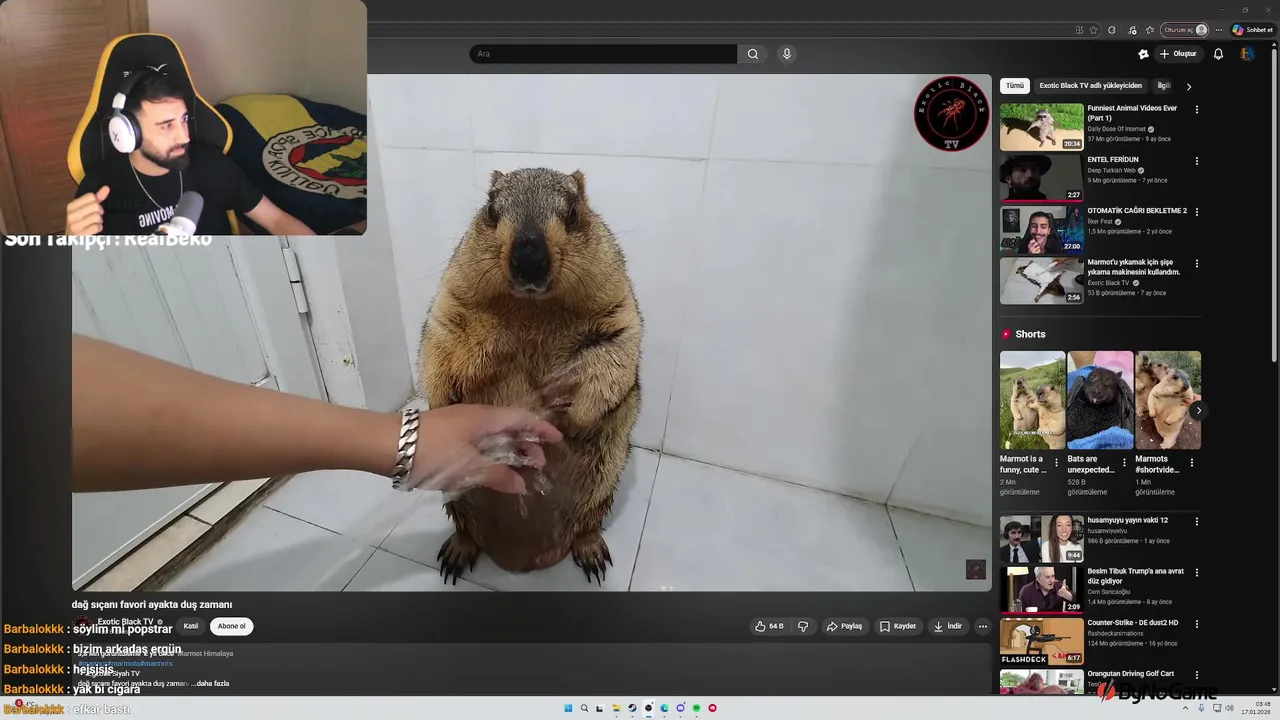Select Exotic Black TV adlı yükleyiciden chip

1090,86
